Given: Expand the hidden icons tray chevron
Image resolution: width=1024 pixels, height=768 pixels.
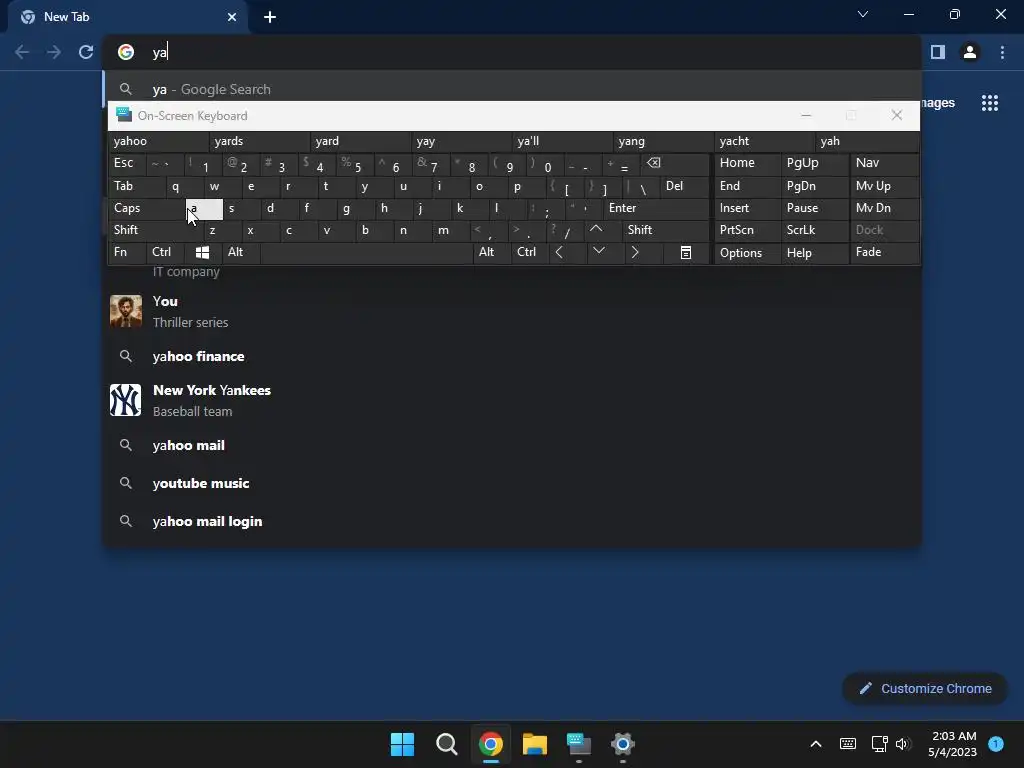Looking at the screenshot, I should pyautogui.click(x=816, y=744).
